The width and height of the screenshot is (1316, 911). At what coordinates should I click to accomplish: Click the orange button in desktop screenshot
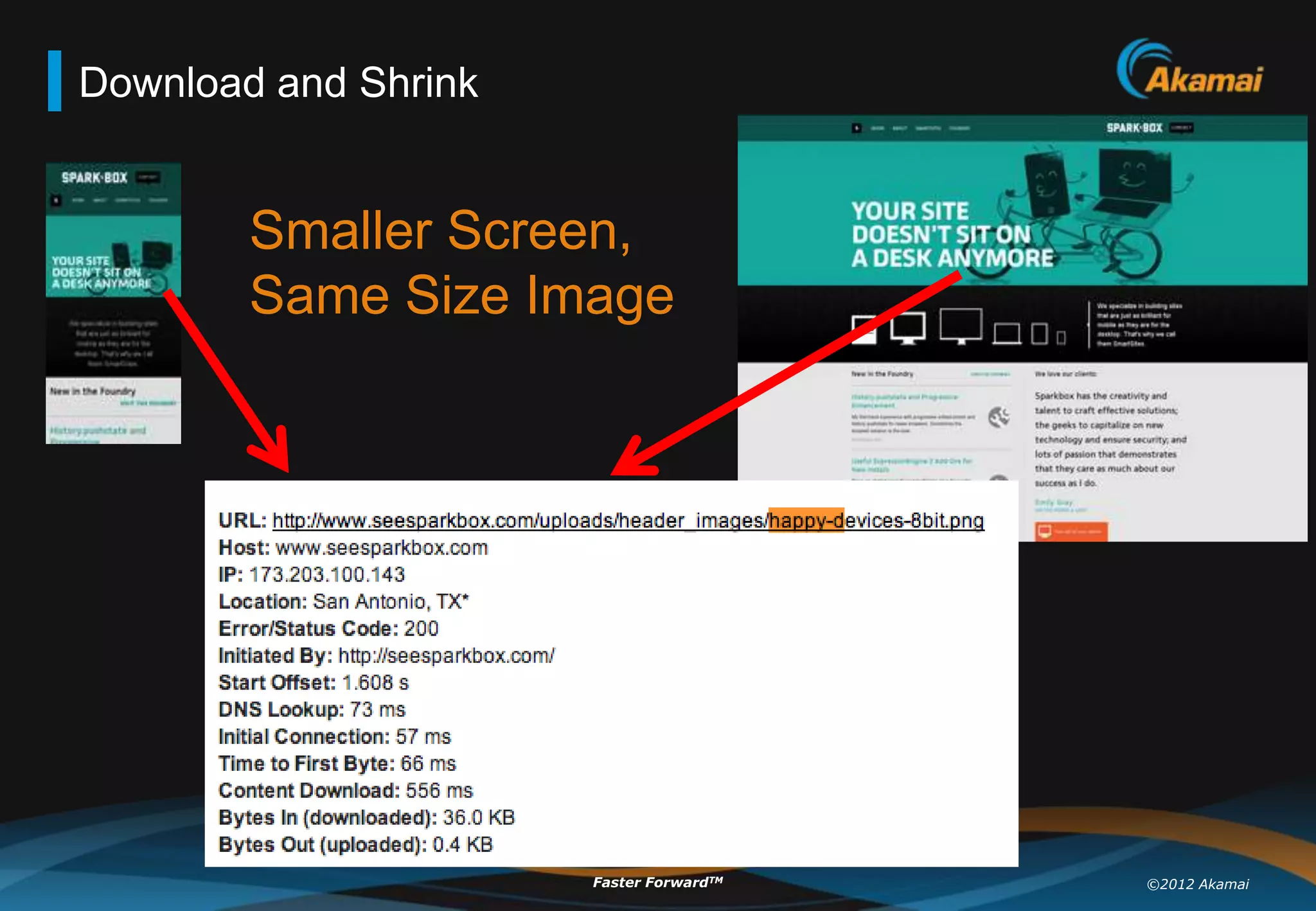tap(1071, 531)
